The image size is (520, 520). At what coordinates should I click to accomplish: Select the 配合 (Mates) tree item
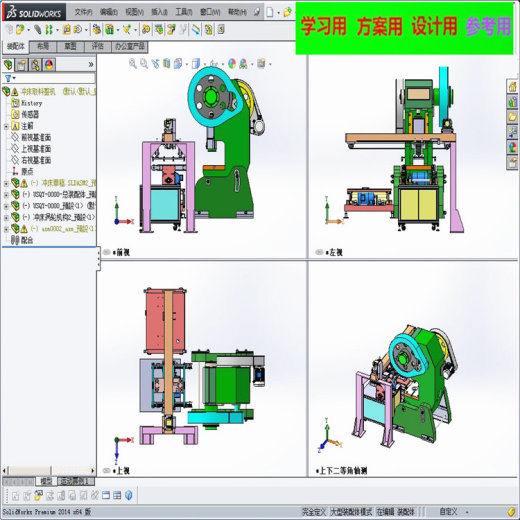tap(22, 240)
